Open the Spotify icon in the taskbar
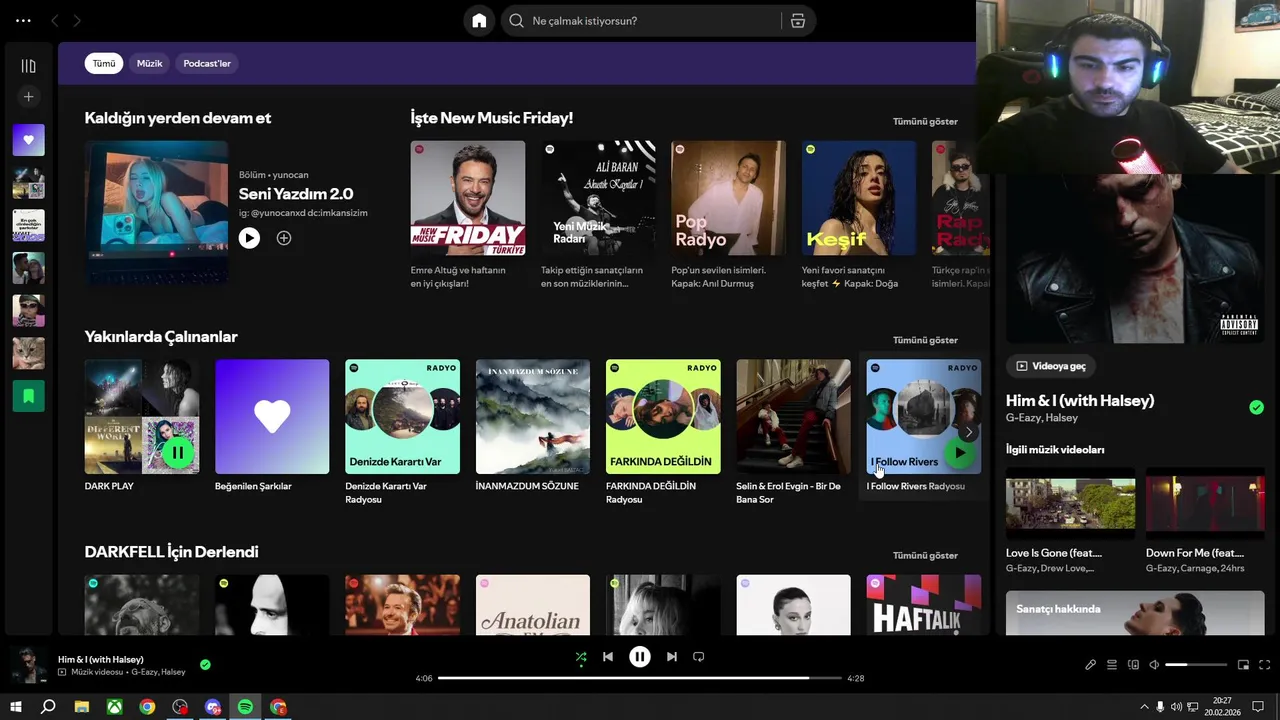 tap(245, 707)
